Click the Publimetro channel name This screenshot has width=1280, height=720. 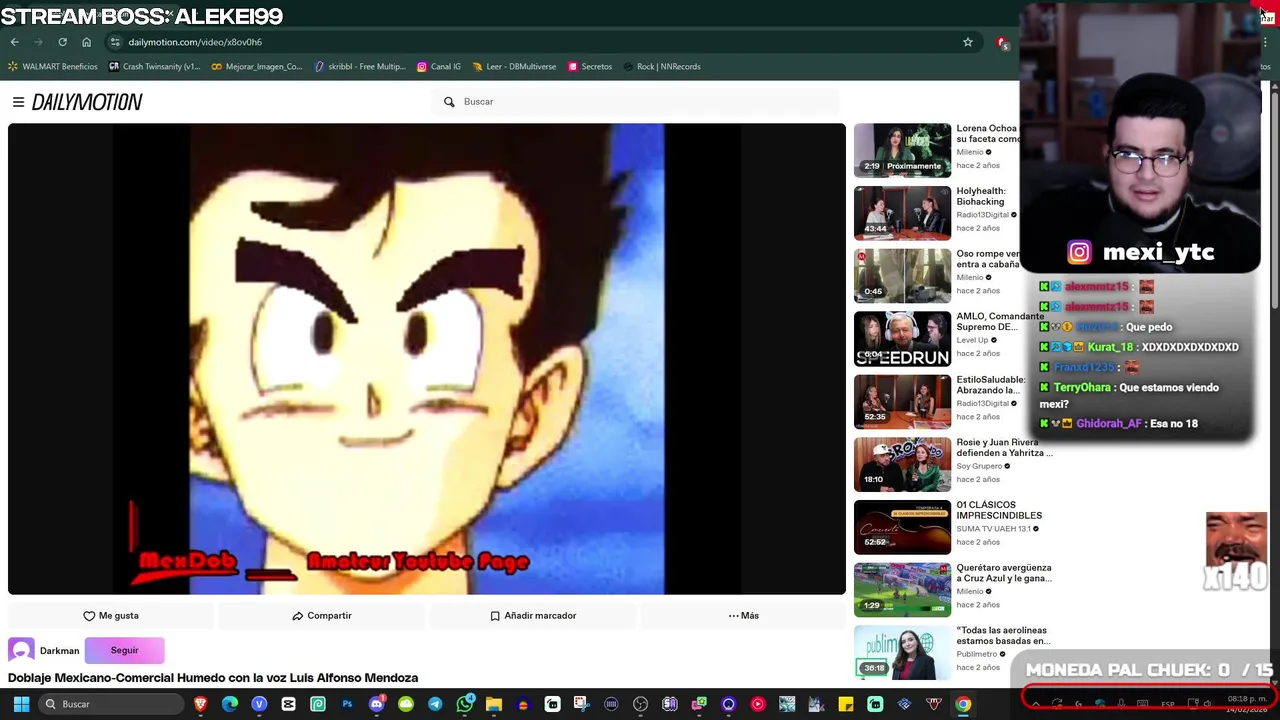tap(976, 654)
